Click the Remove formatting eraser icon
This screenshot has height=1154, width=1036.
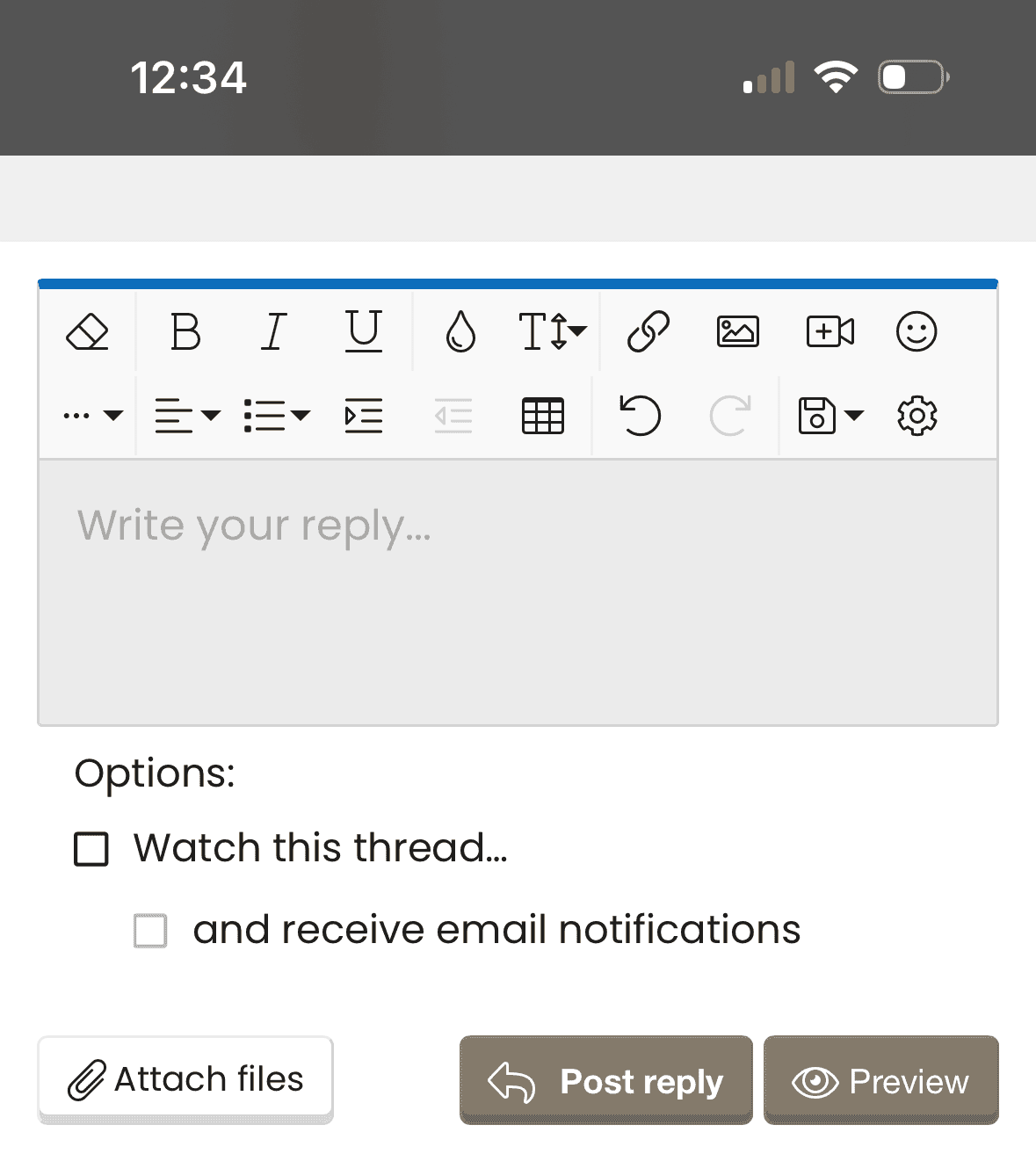(x=87, y=332)
